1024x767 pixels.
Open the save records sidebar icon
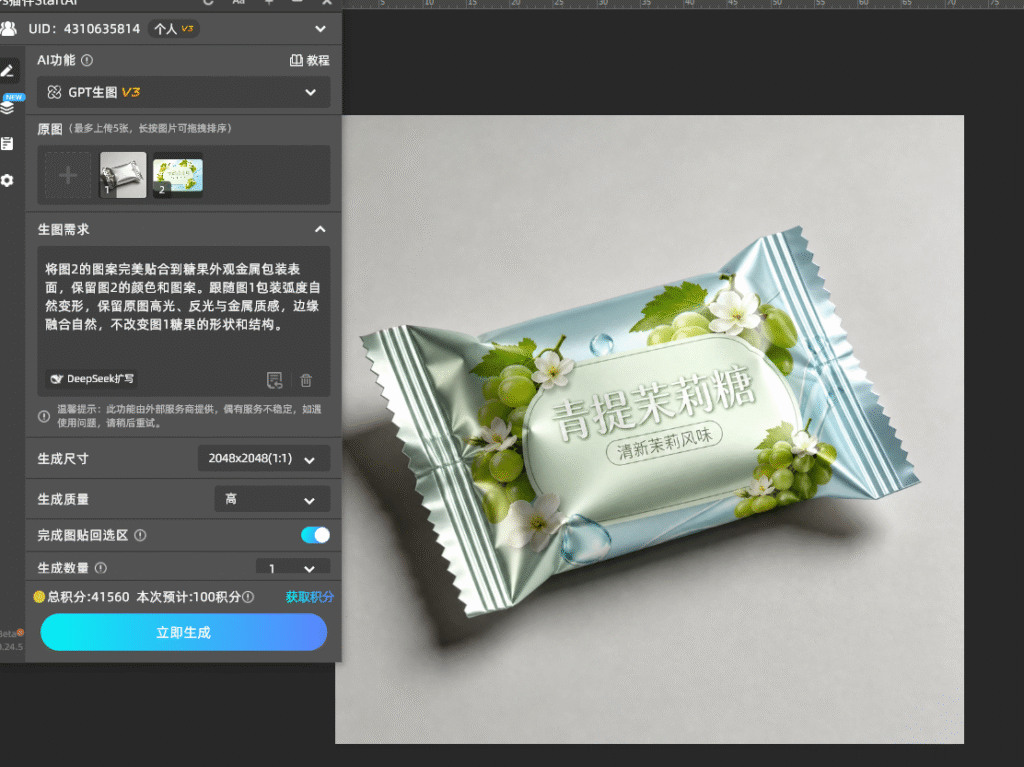(x=7, y=144)
